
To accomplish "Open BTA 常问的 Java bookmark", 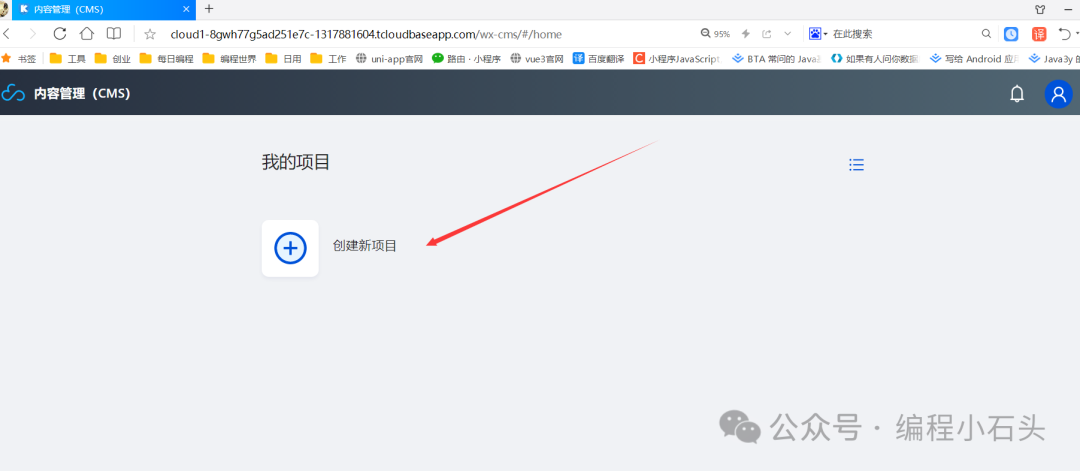I will pos(777,59).
